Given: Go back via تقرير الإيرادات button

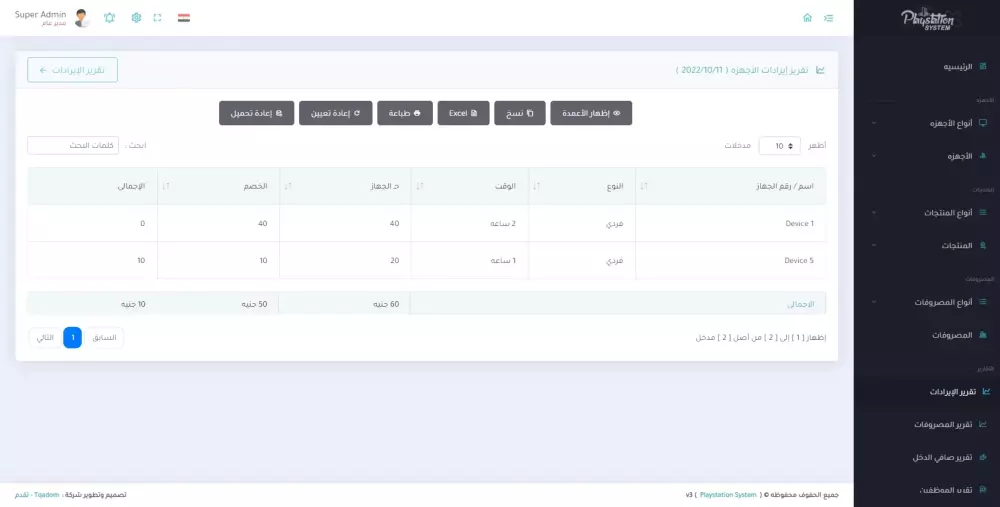Looking at the screenshot, I should click(73, 70).
